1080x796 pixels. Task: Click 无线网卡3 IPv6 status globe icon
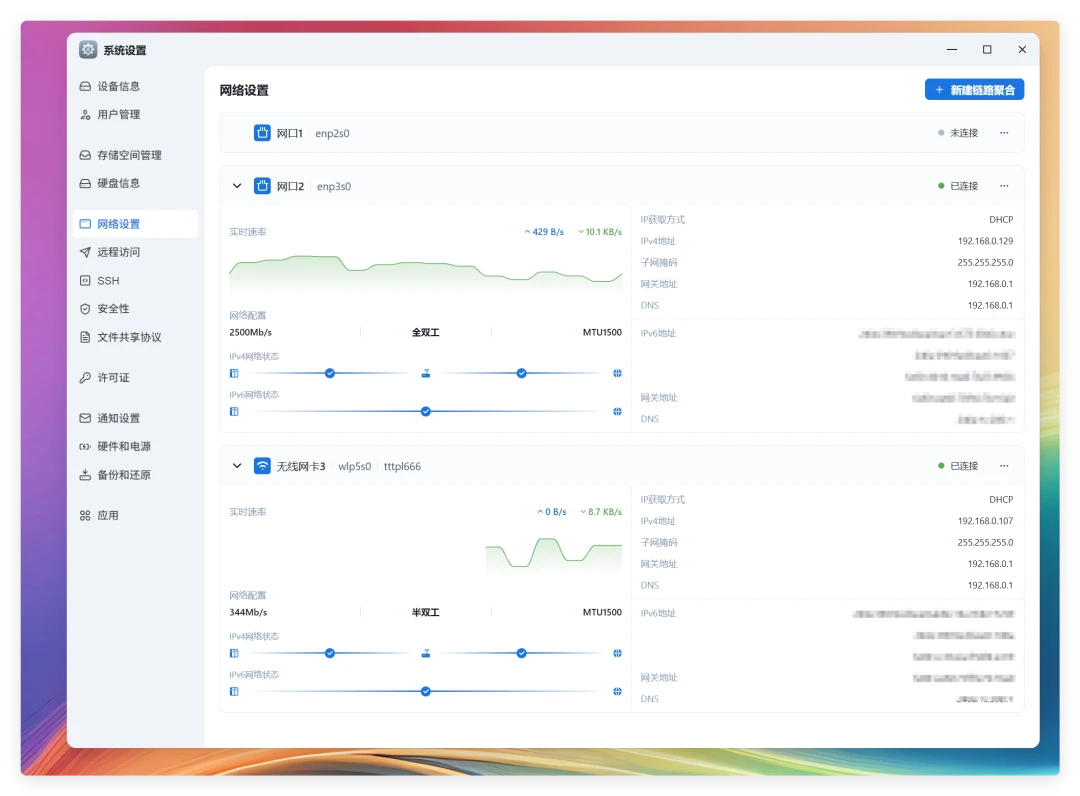click(x=617, y=691)
